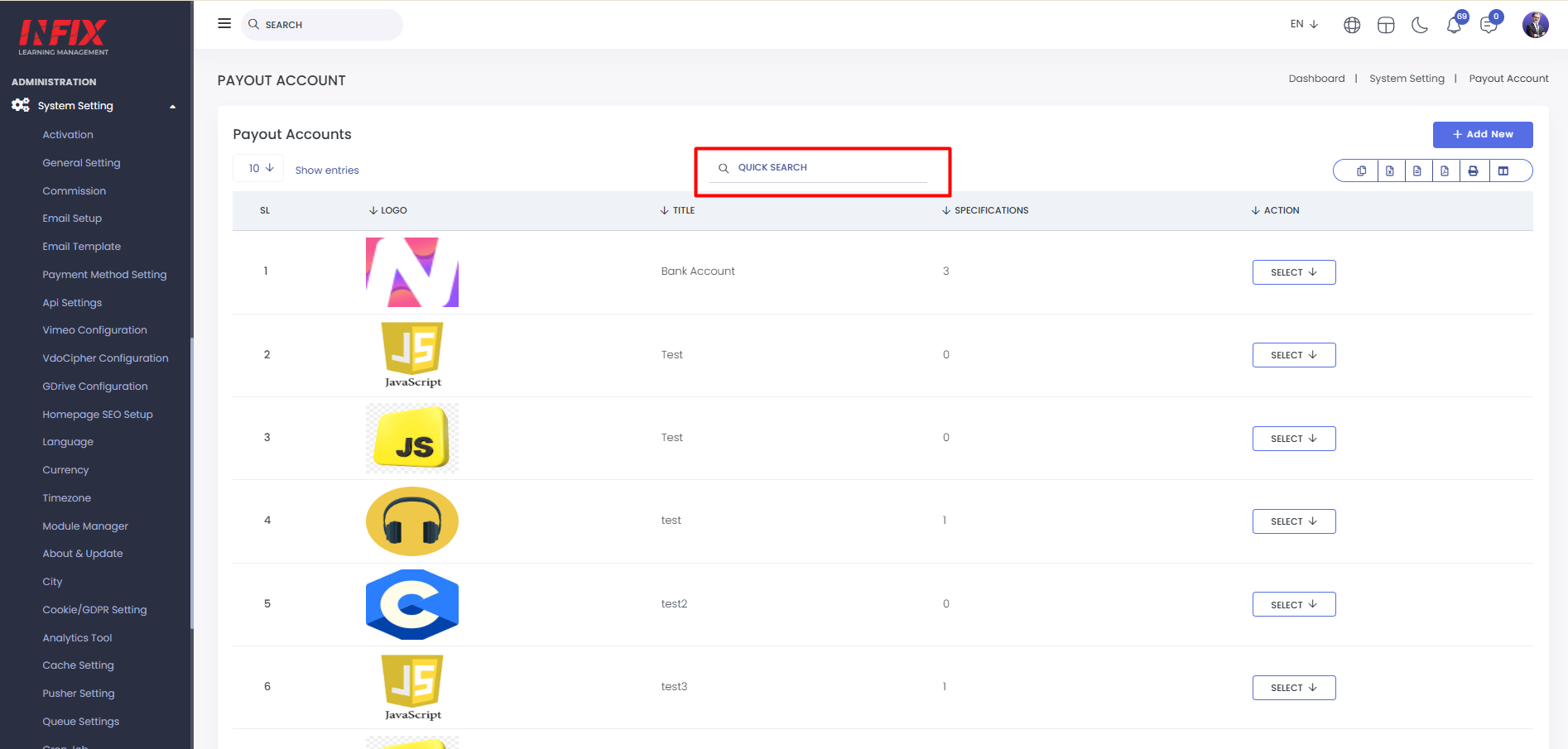Open SELECT dropdown for test3 row
The width and height of the screenshot is (1568, 749).
click(x=1294, y=688)
